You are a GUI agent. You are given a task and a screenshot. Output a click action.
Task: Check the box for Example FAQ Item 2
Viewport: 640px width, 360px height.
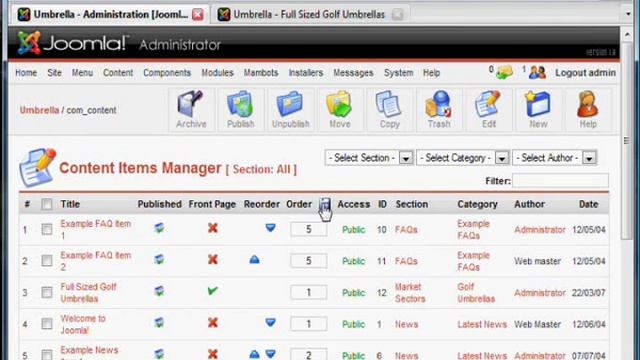coord(47,260)
